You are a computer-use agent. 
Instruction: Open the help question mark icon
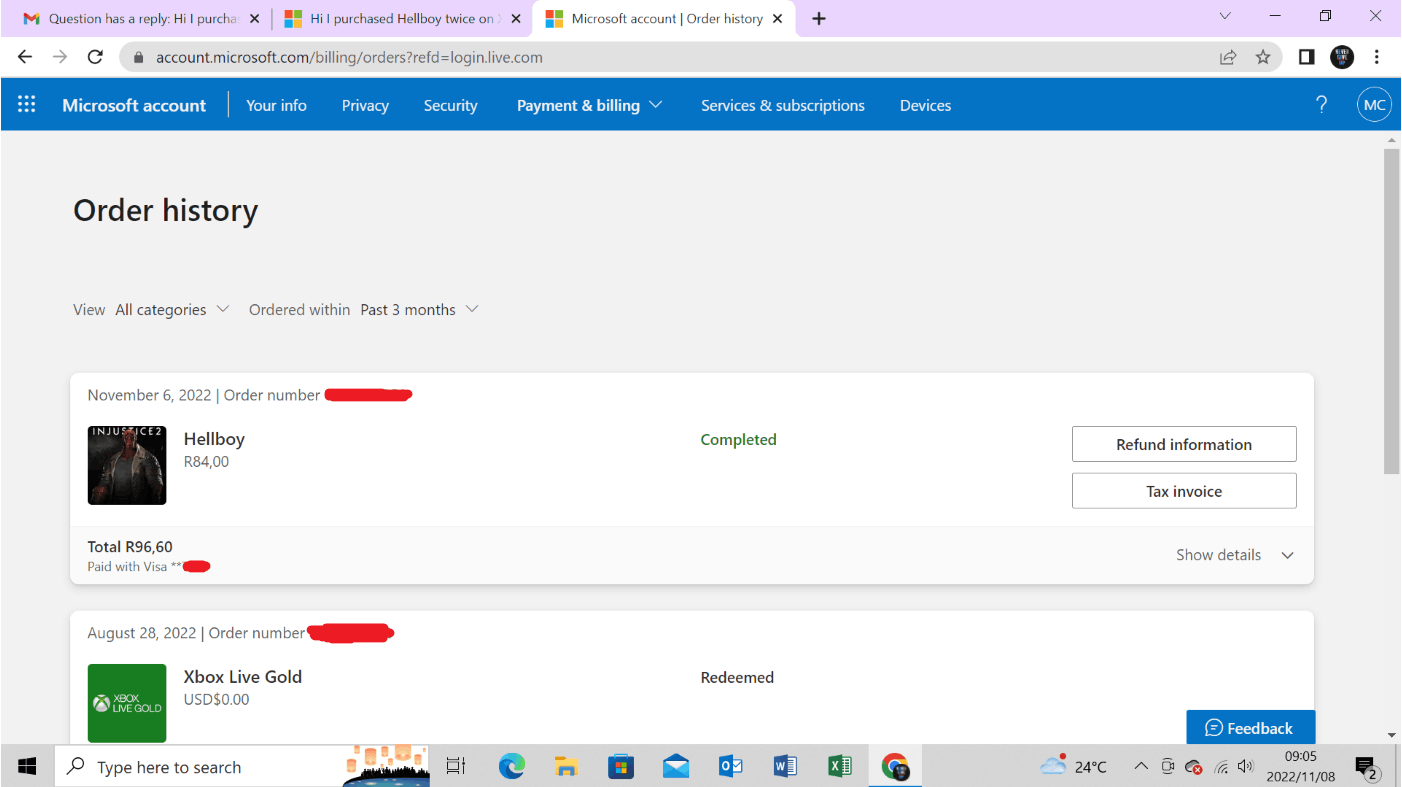click(x=1321, y=105)
